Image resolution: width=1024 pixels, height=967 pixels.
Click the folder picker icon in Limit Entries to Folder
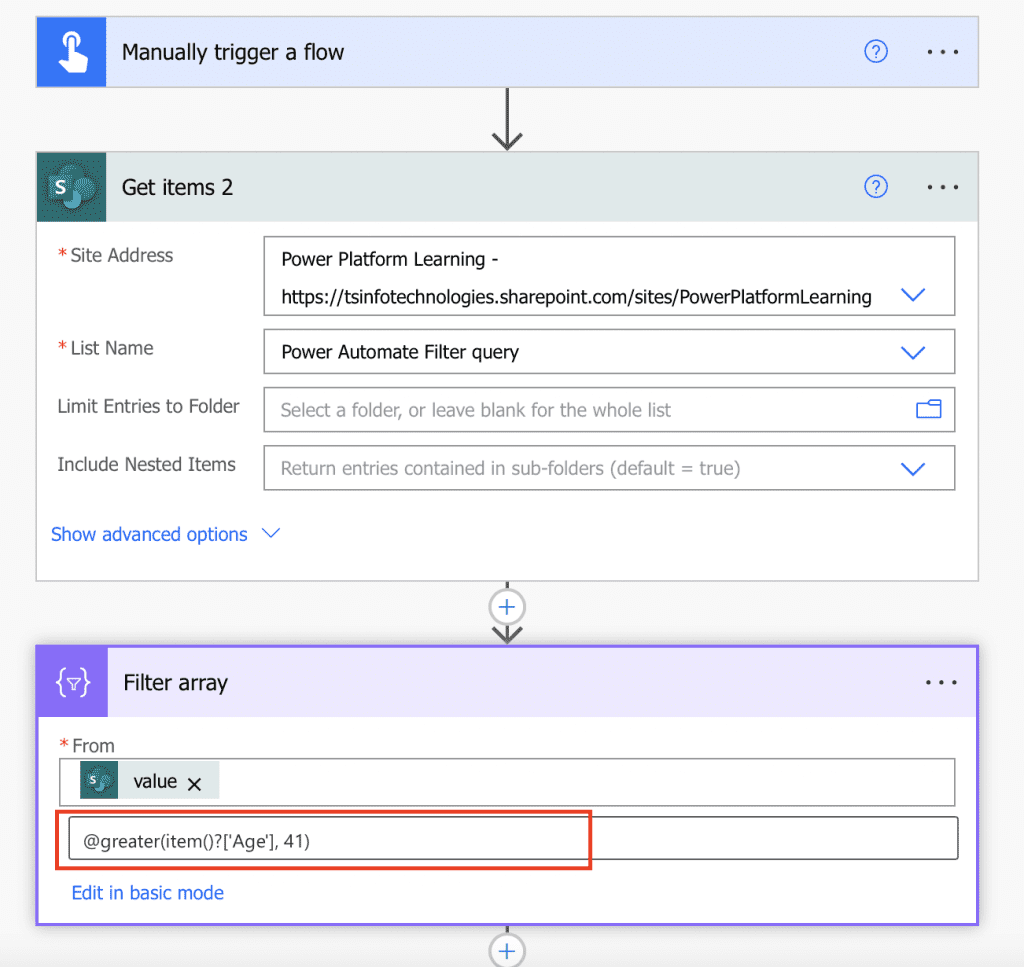pos(928,409)
